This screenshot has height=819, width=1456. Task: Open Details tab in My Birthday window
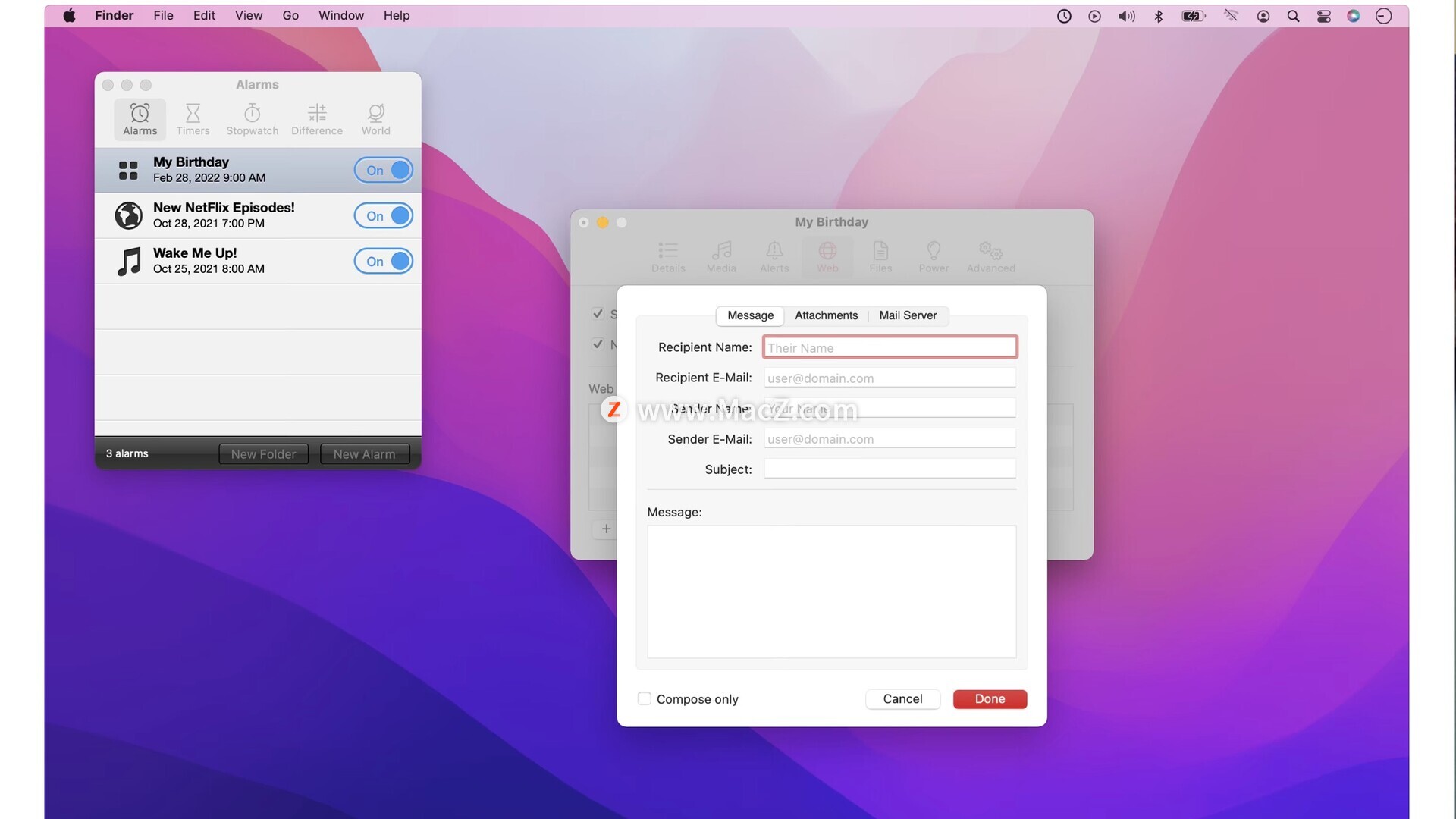(x=668, y=257)
